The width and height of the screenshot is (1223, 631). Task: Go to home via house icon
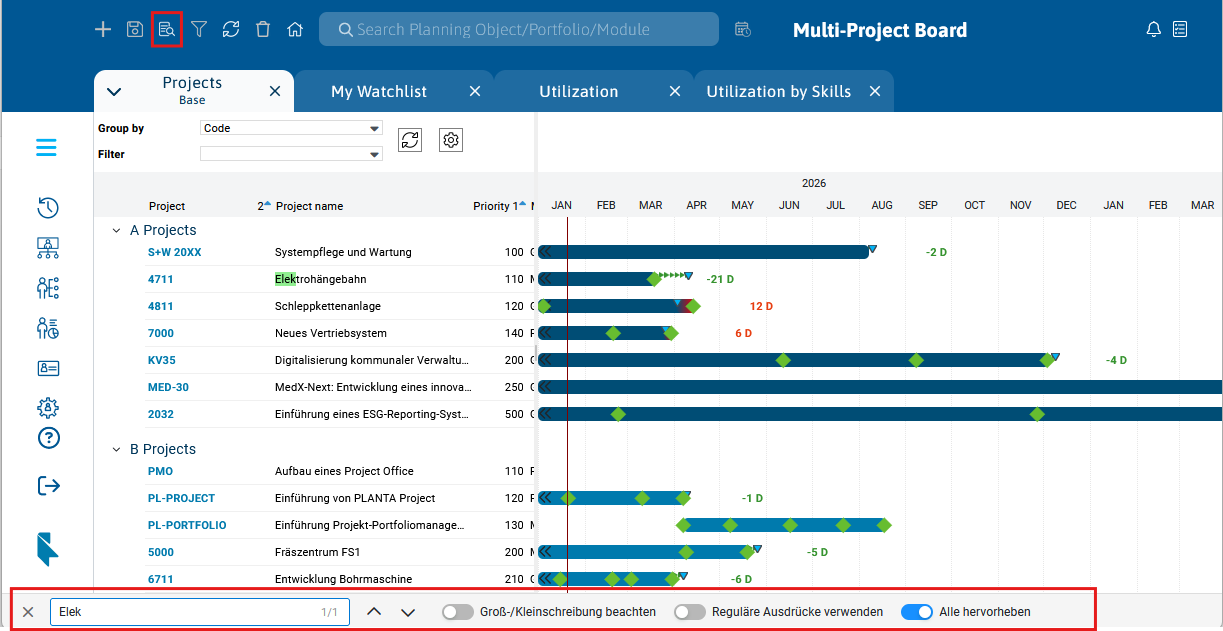pyautogui.click(x=295, y=29)
